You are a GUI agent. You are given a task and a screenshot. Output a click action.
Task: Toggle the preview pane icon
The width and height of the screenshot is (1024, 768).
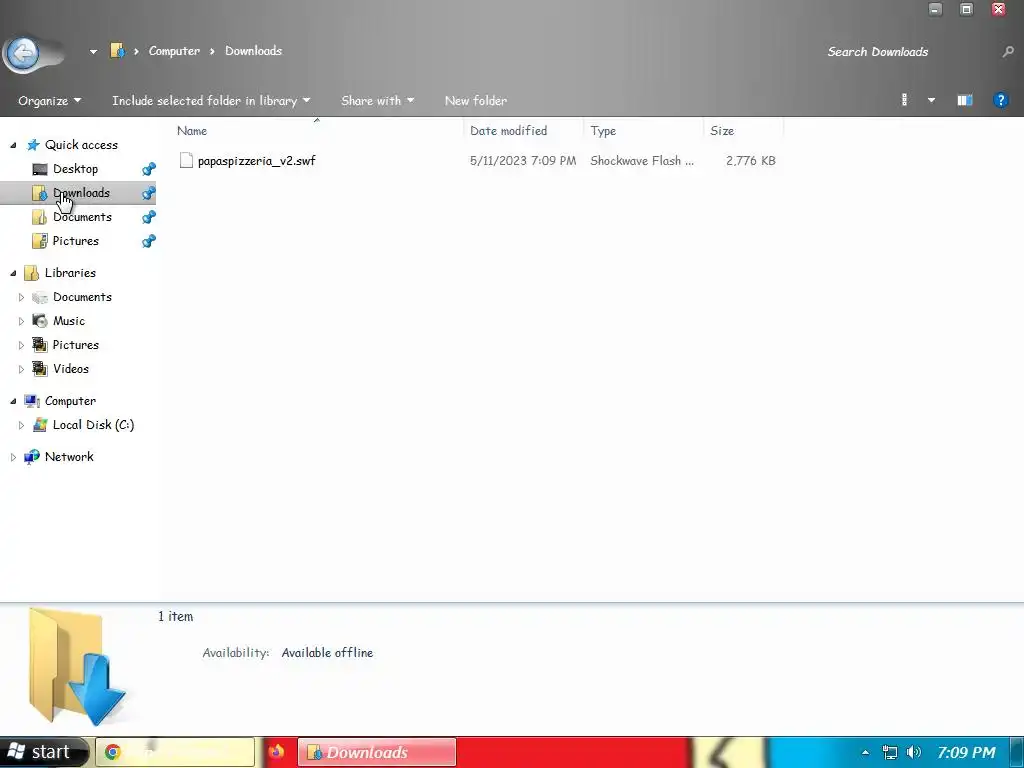965,100
